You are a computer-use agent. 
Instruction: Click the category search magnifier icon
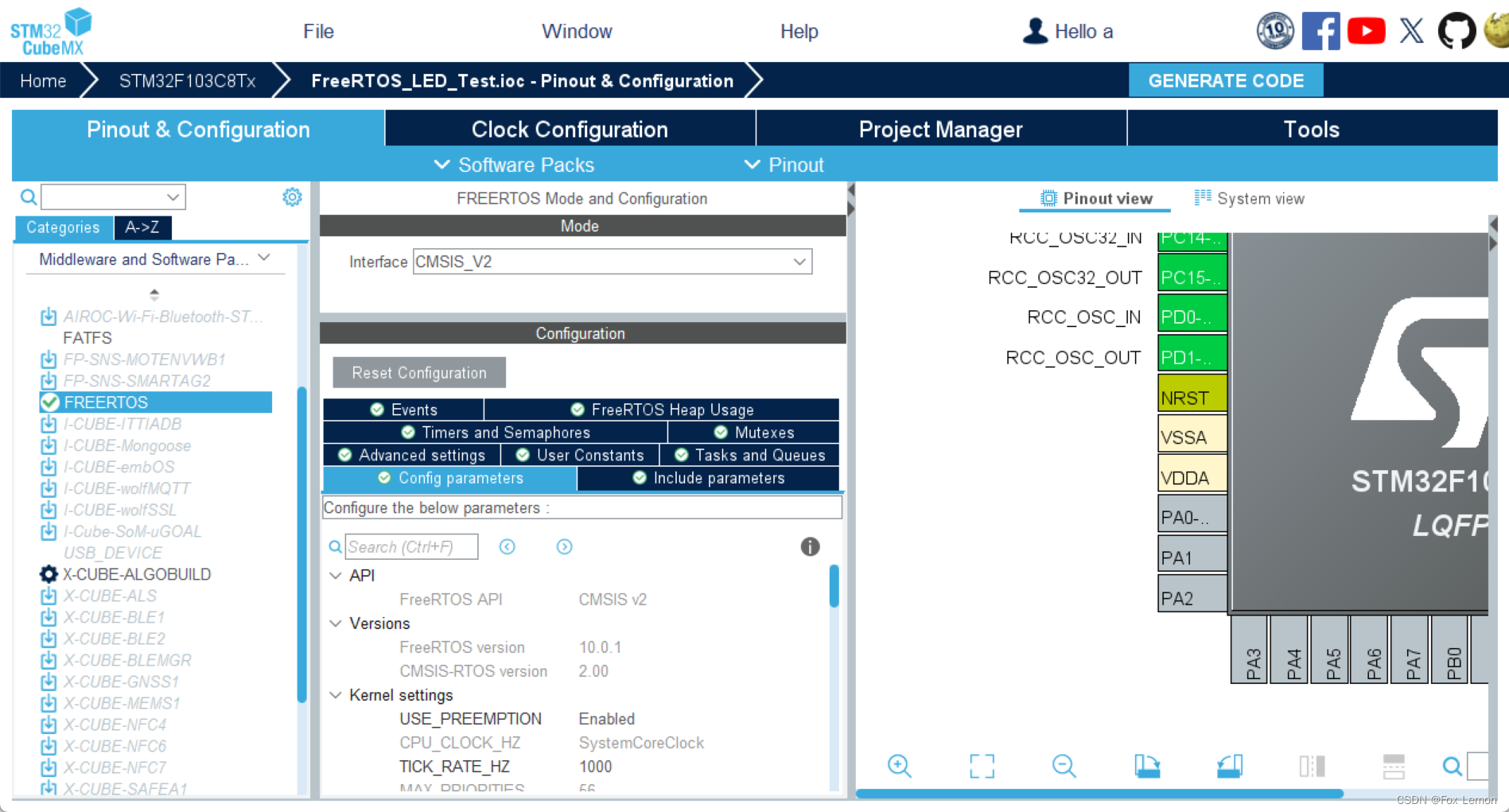[29, 196]
